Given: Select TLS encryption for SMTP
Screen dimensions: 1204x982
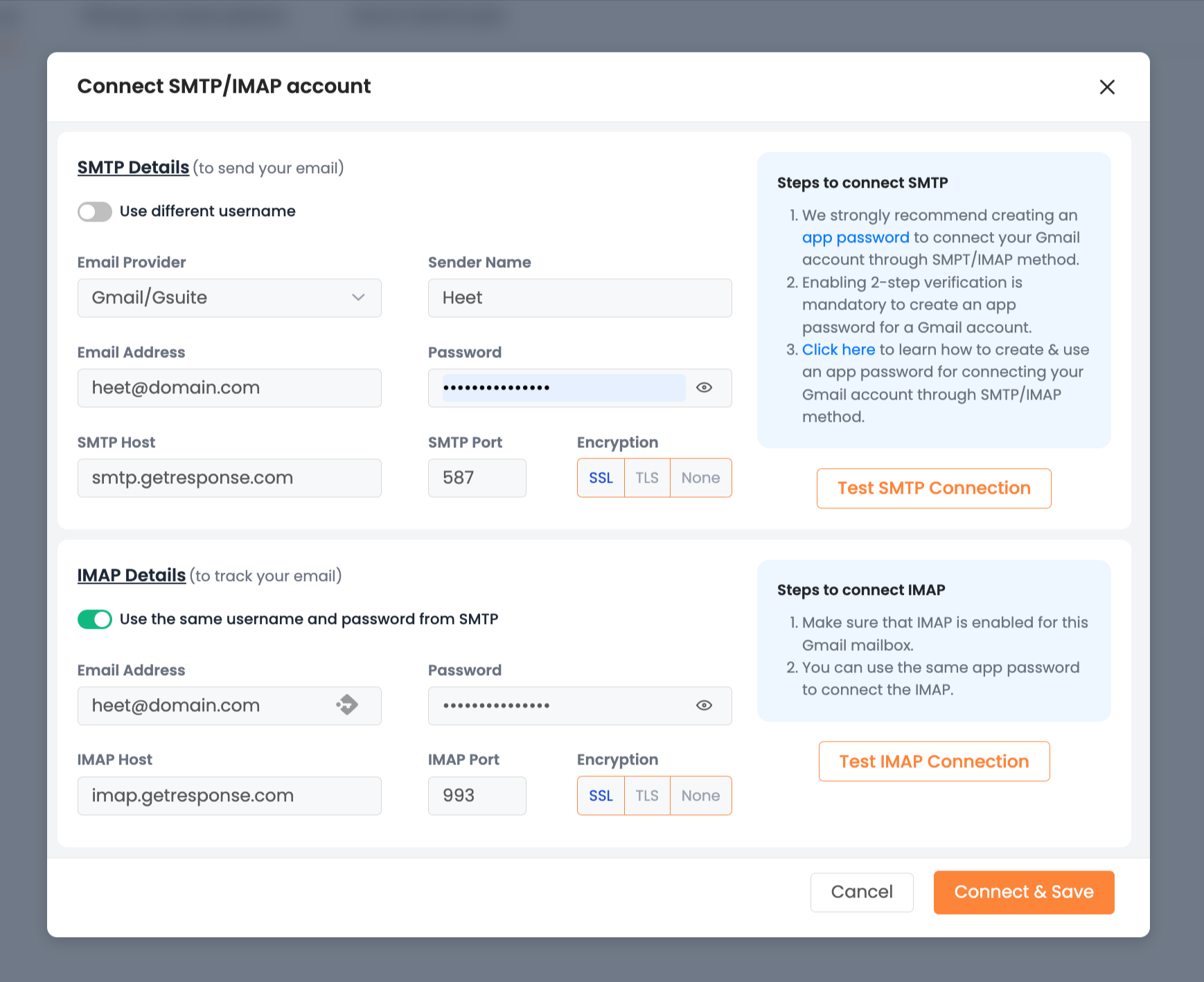Looking at the screenshot, I should point(647,478).
